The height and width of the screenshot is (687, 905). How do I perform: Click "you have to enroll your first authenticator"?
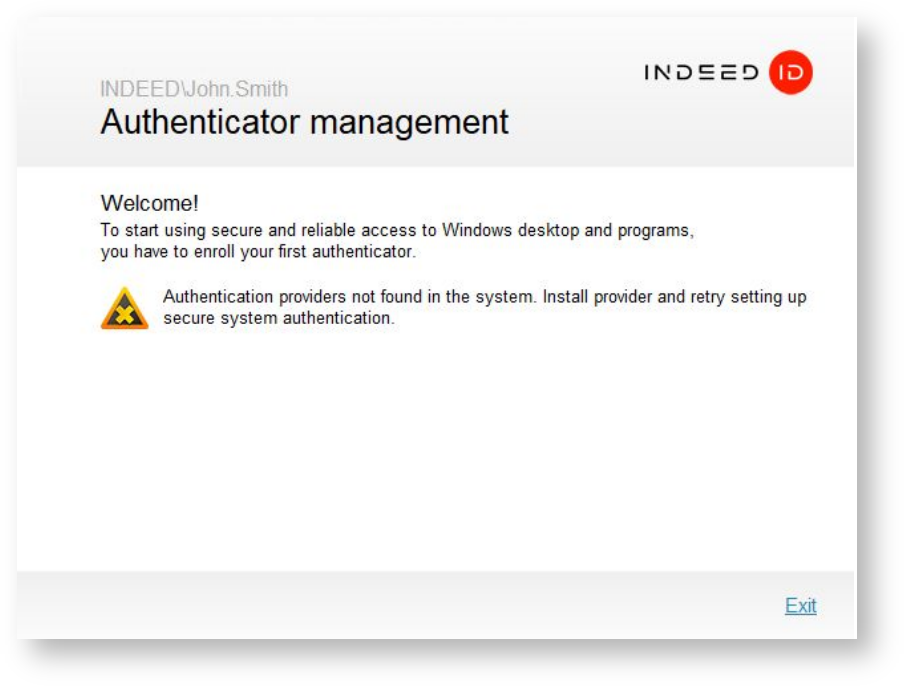coord(257,252)
